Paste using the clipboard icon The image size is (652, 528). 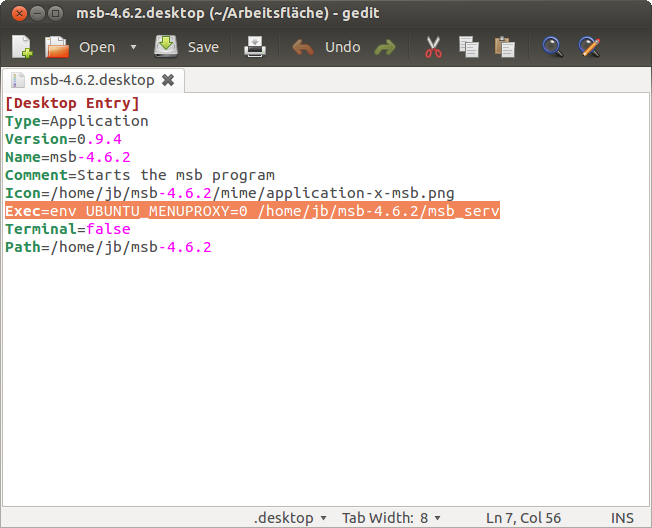point(505,47)
